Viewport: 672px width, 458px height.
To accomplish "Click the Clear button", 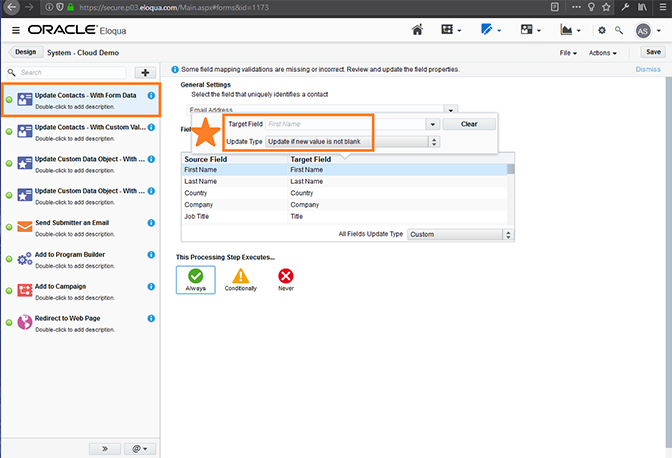I will 469,124.
